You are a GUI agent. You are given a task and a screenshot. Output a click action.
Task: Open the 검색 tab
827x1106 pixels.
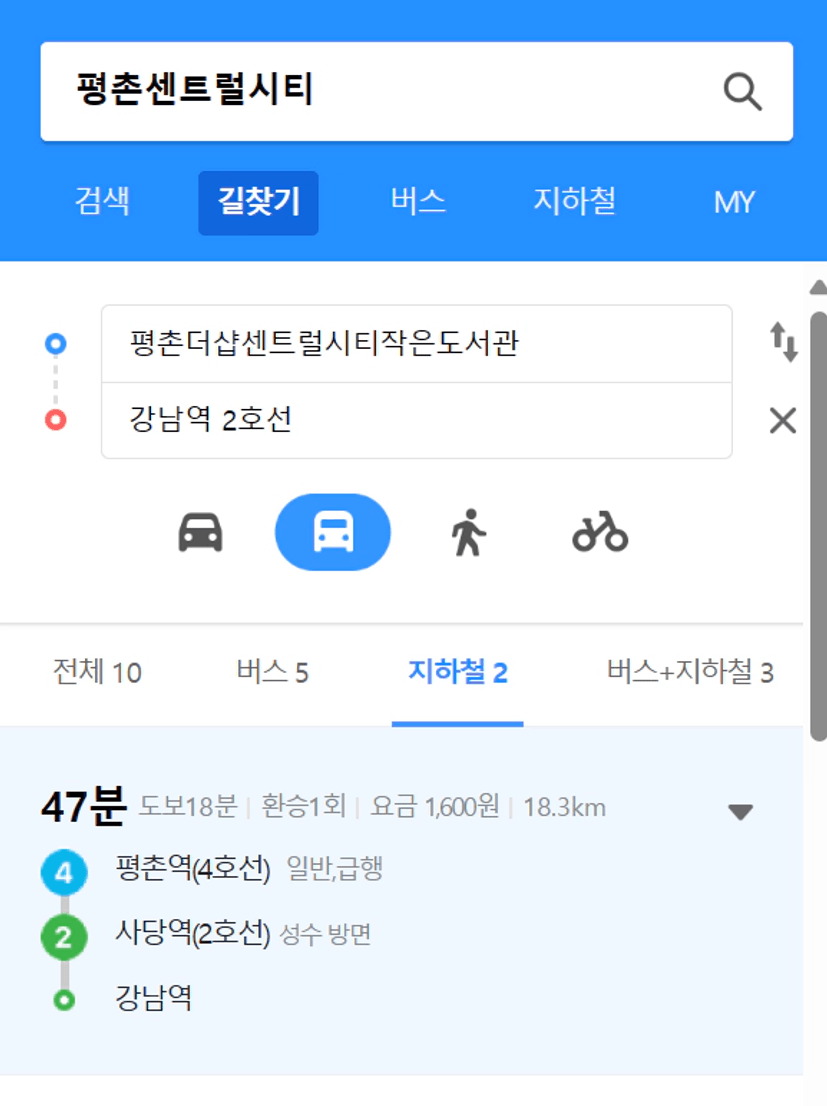[103, 201]
